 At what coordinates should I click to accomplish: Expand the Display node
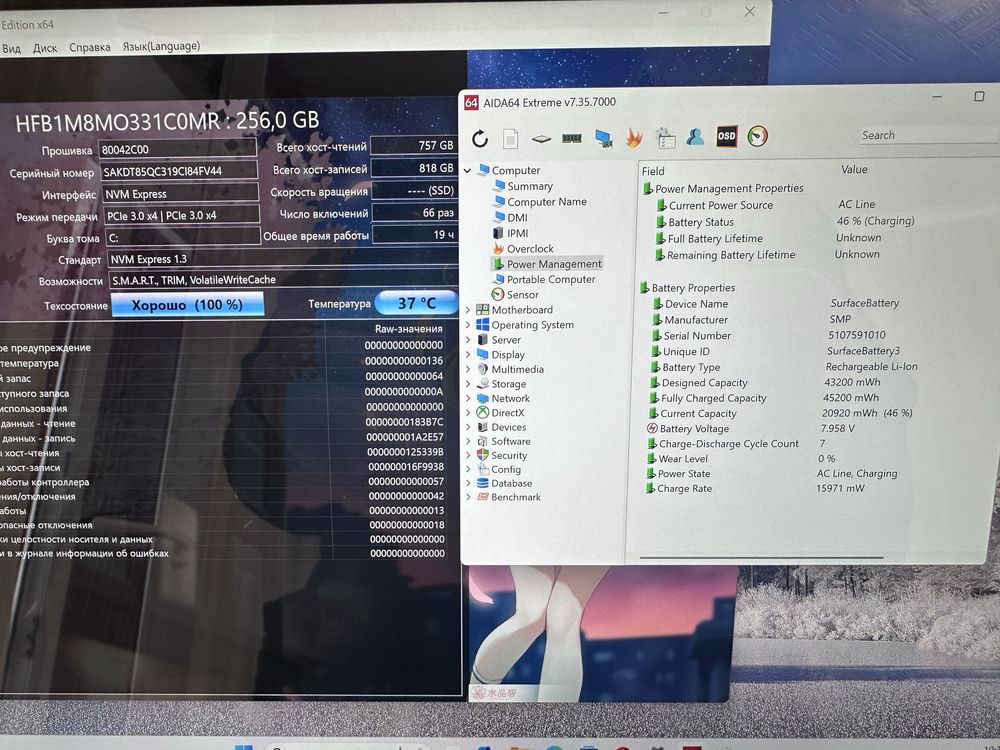click(x=467, y=355)
